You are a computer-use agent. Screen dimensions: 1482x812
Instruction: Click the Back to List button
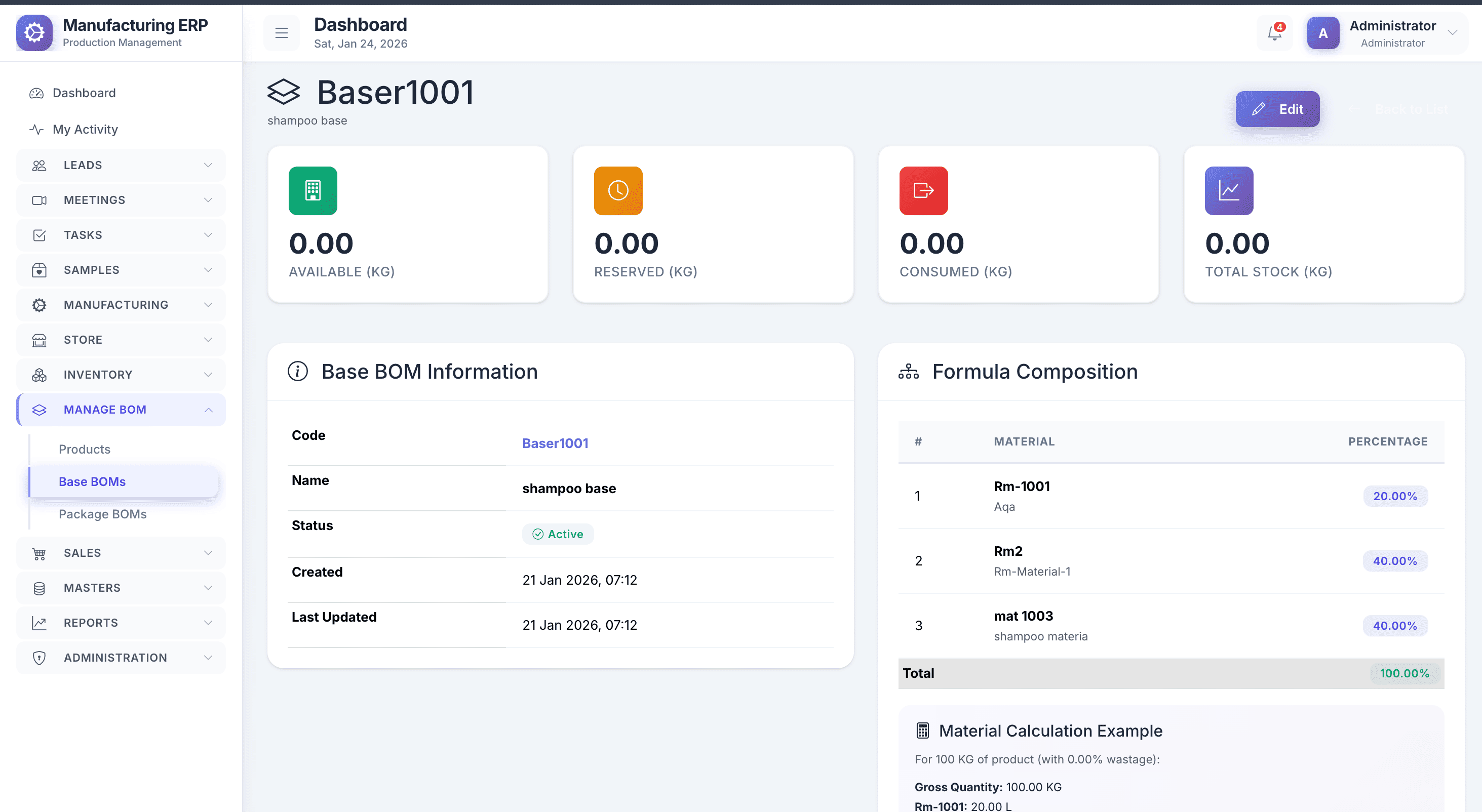pos(1399,109)
